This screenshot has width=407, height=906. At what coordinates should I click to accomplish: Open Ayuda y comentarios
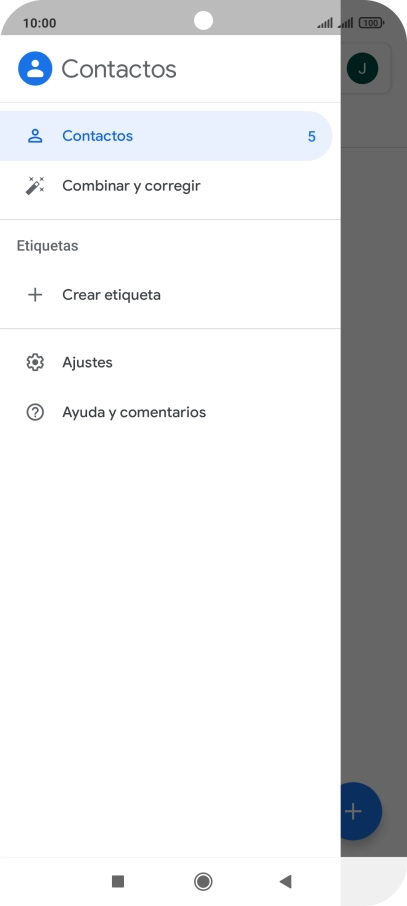coord(170,412)
